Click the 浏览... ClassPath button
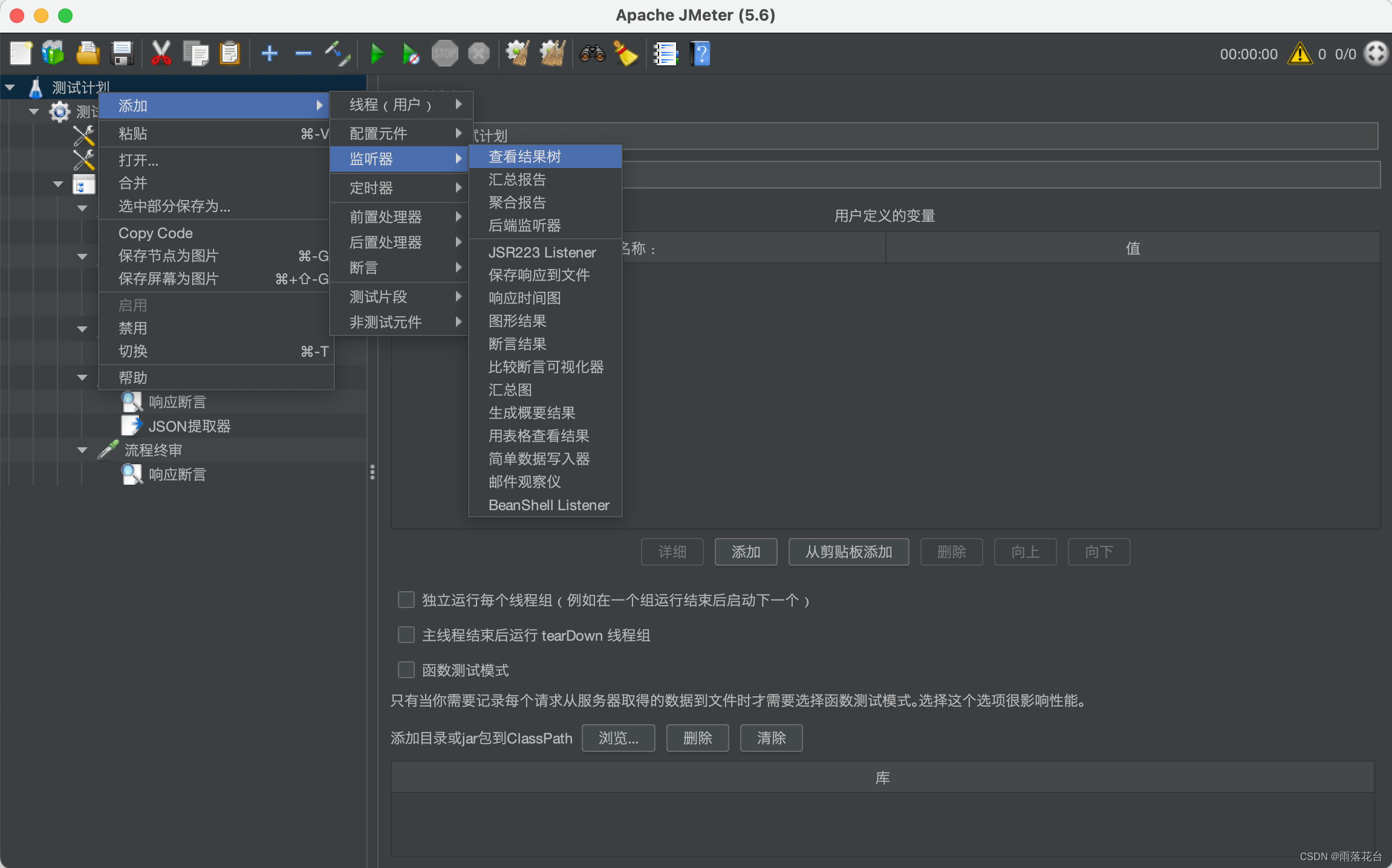 click(618, 738)
